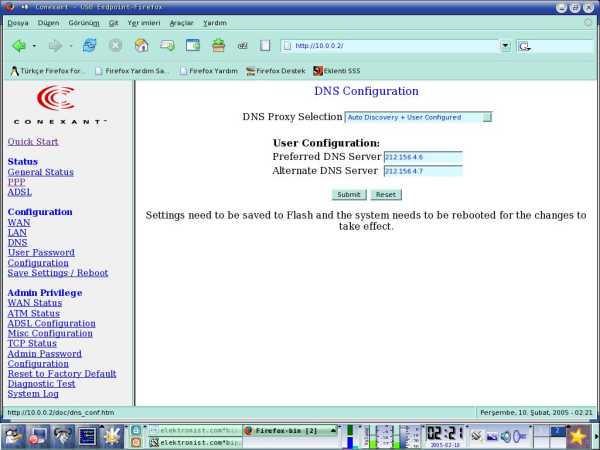
Task: Click the Back arrow in Firefox toolbar
Action: [x=18, y=45]
